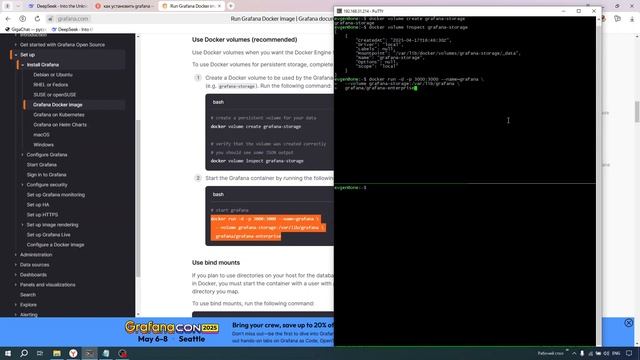
Task: Open the GigaChat bookmark
Action: click(25, 29)
